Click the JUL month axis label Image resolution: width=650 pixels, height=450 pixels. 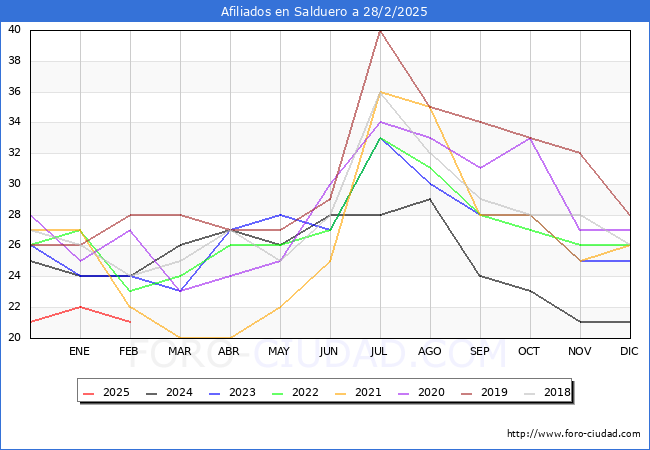[379, 351]
